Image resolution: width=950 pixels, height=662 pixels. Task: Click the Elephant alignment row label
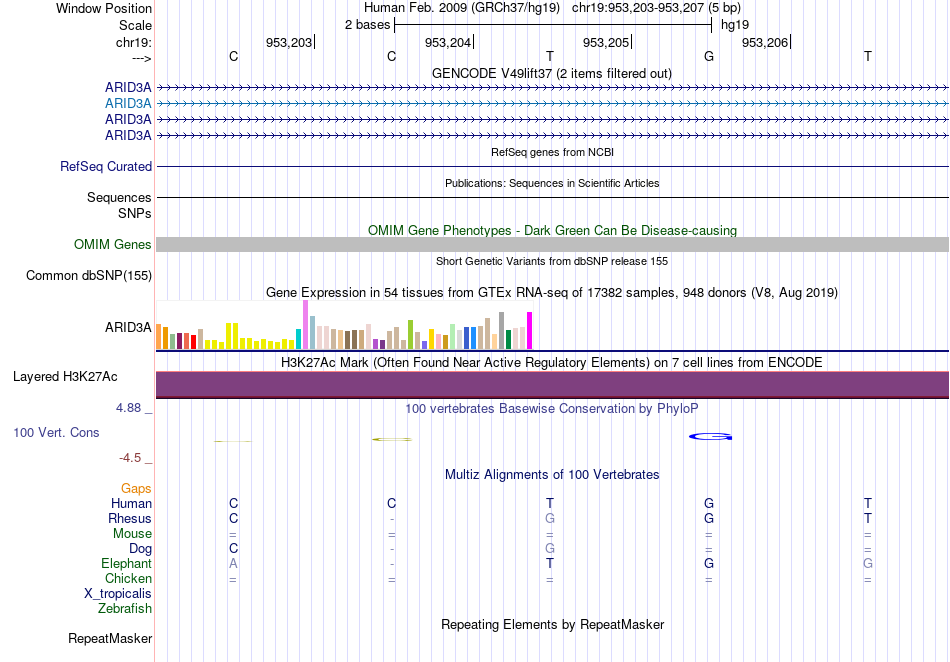tap(126, 564)
